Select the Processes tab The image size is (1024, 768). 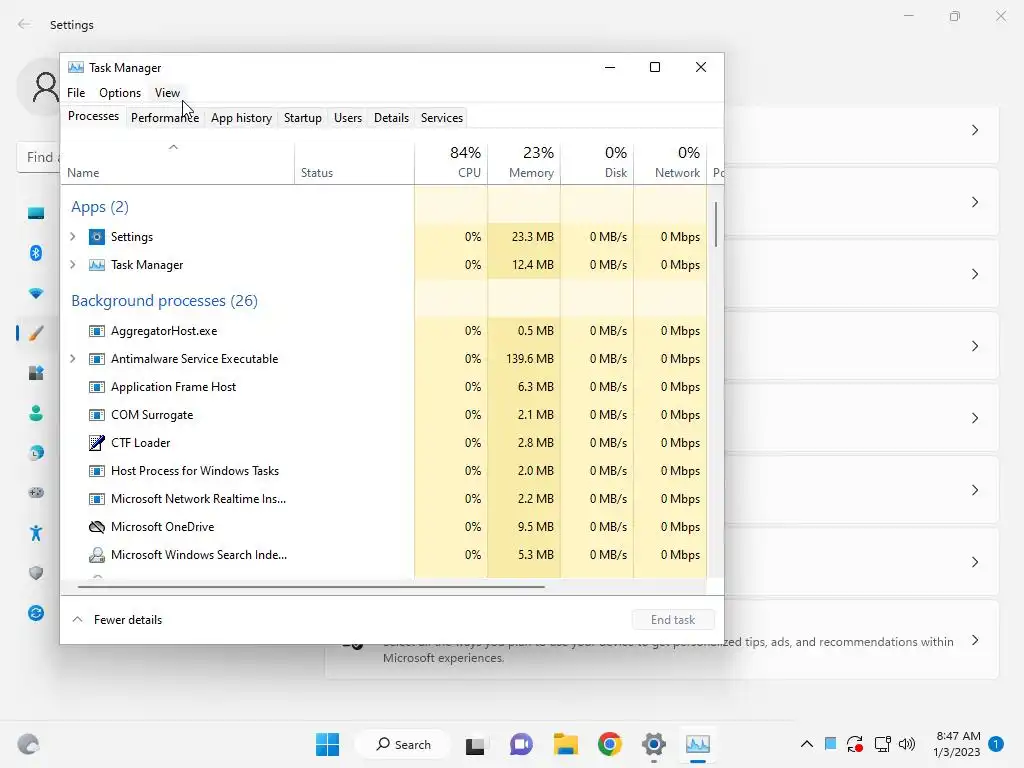click(x=93, y=116)
